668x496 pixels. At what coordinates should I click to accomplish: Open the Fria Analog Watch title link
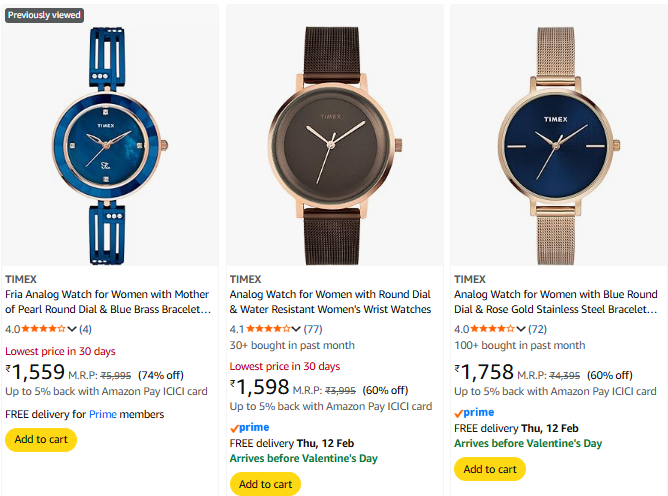107,302
